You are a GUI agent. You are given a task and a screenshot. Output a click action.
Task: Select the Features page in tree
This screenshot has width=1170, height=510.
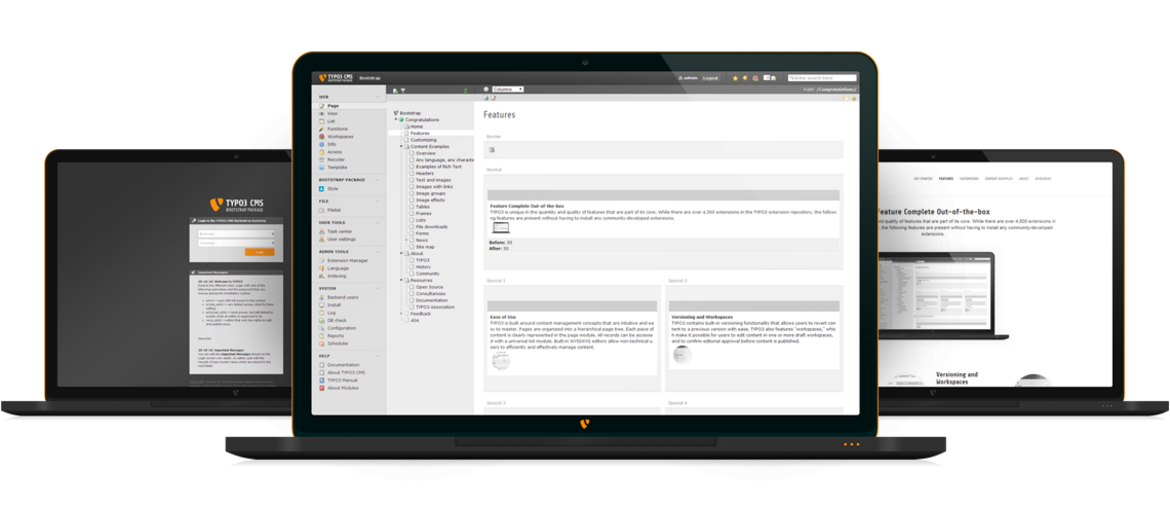[419, 133]
